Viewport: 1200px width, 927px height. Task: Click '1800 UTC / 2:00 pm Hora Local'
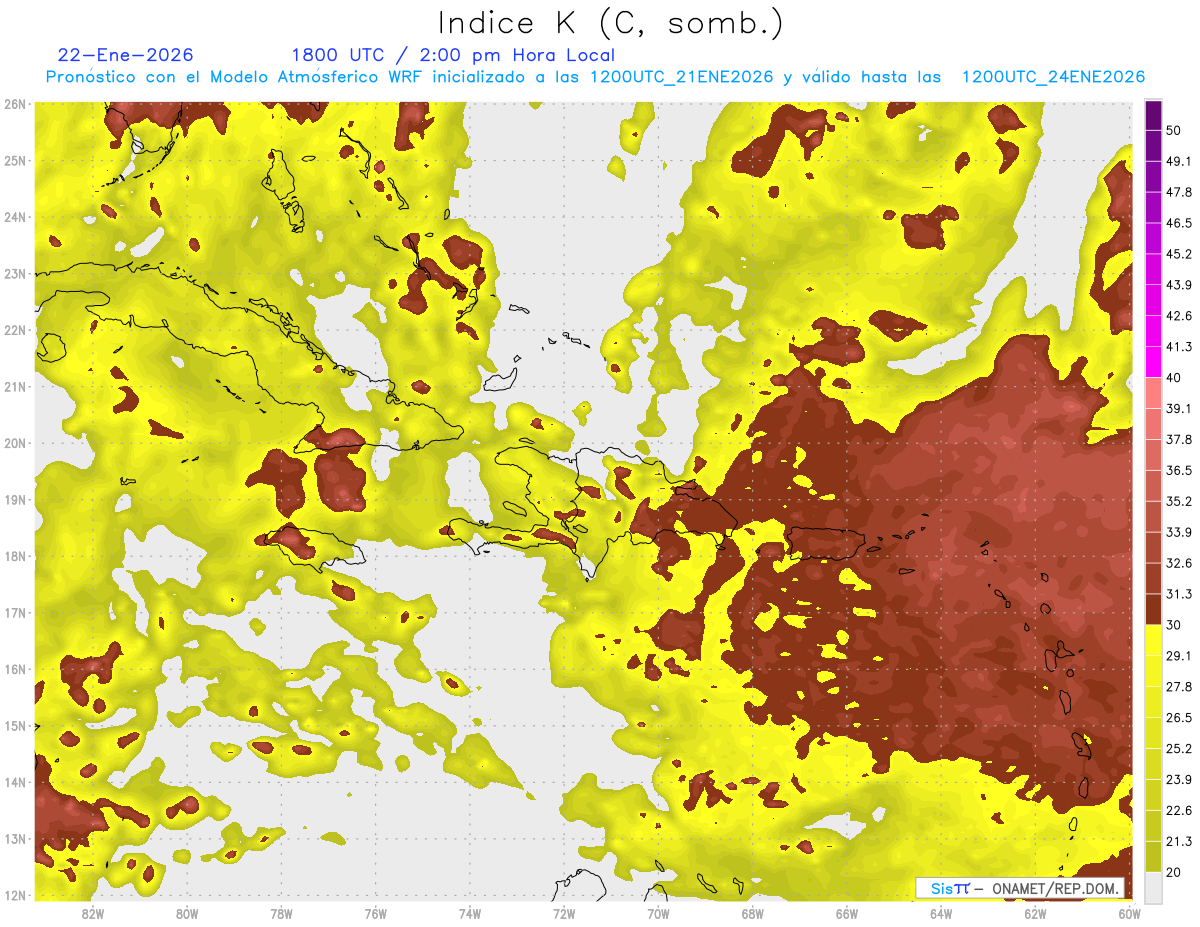tap(453, 55)
